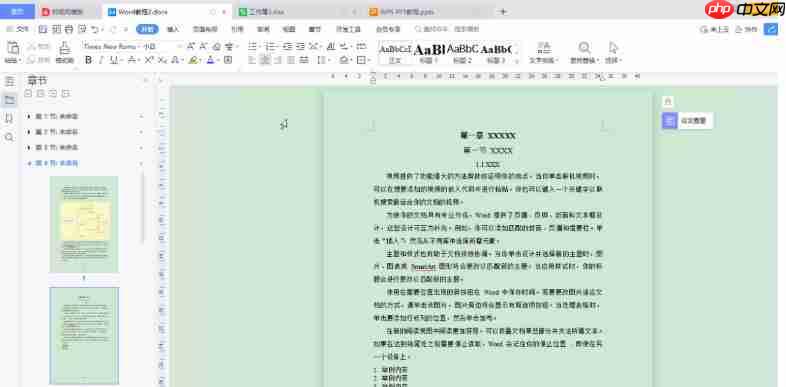Open the bookmark icon in left sidebar
Image resolution: width=786 pixels, height=387 pixels.
pos(10,118)
